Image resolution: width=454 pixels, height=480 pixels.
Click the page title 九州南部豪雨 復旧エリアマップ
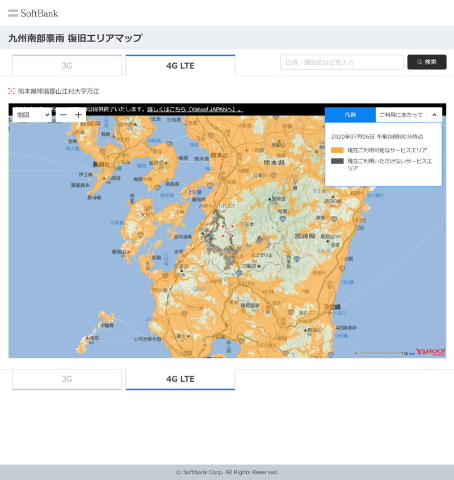[75, 38]
